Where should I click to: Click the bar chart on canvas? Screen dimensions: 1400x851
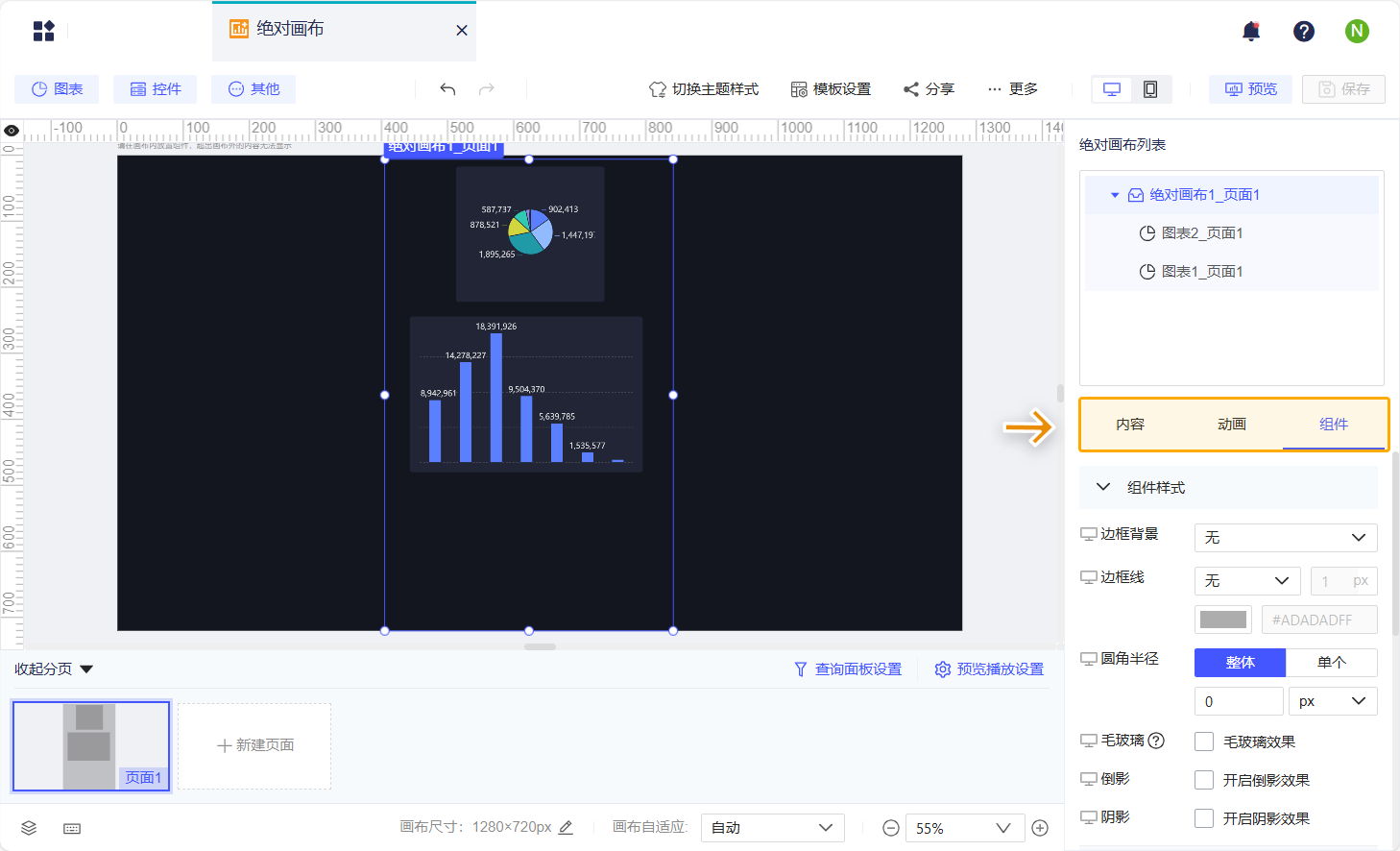point(526,395)
